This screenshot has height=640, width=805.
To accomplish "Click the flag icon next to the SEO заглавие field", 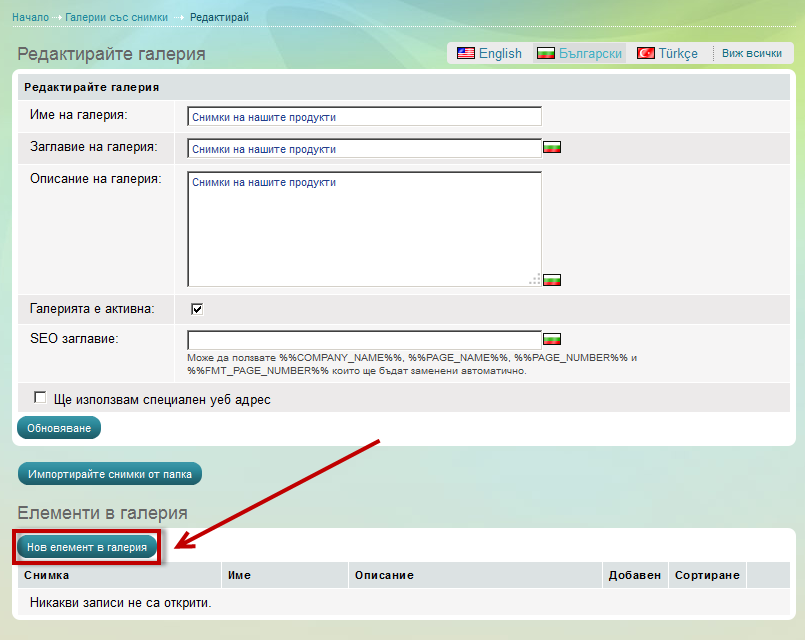I will pos(552,339).
